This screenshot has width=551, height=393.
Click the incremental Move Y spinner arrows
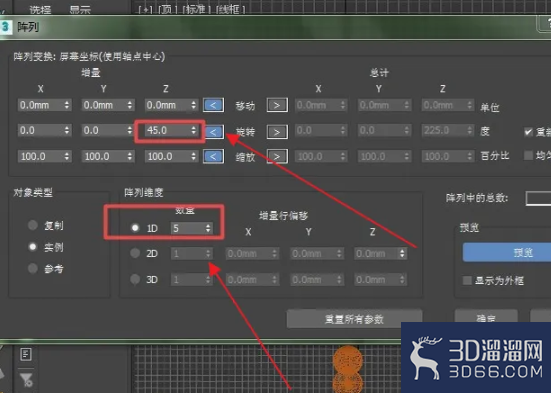[x=130, y=105]
